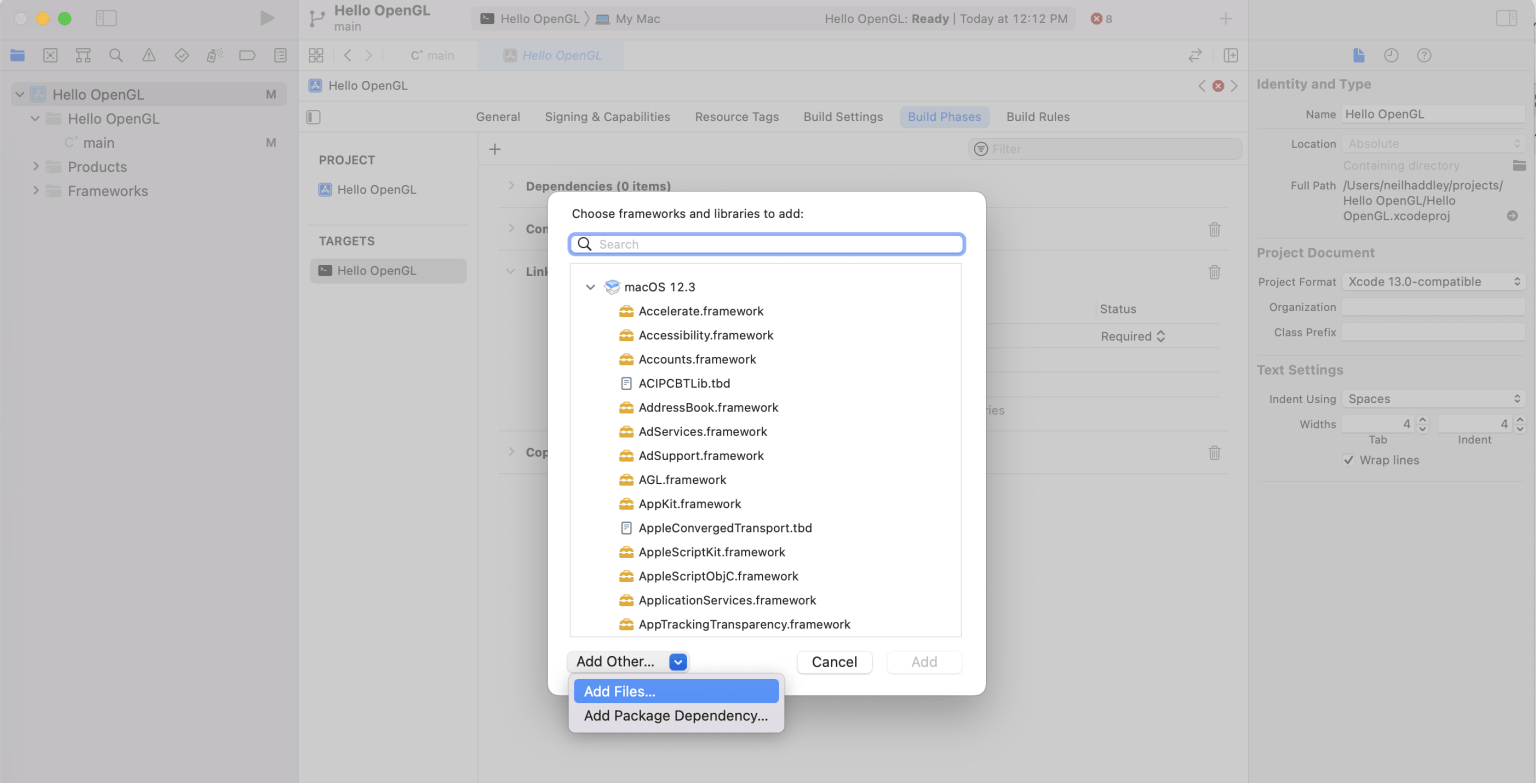
Task: Click the framework Search field
Action: coord(766,244)
